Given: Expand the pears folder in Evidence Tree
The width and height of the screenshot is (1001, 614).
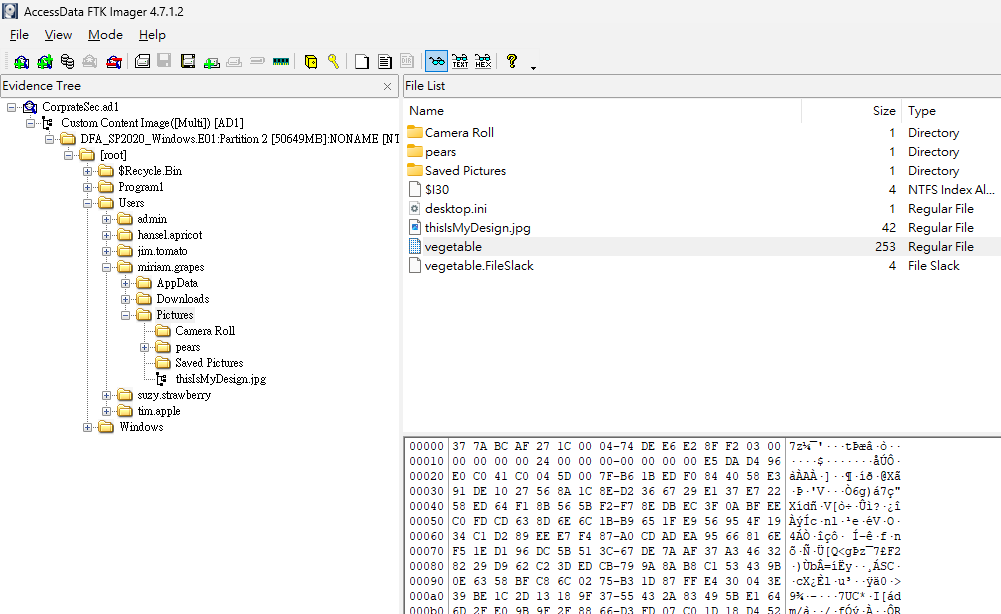Looking at the screenshot, I should click(145, 347).
